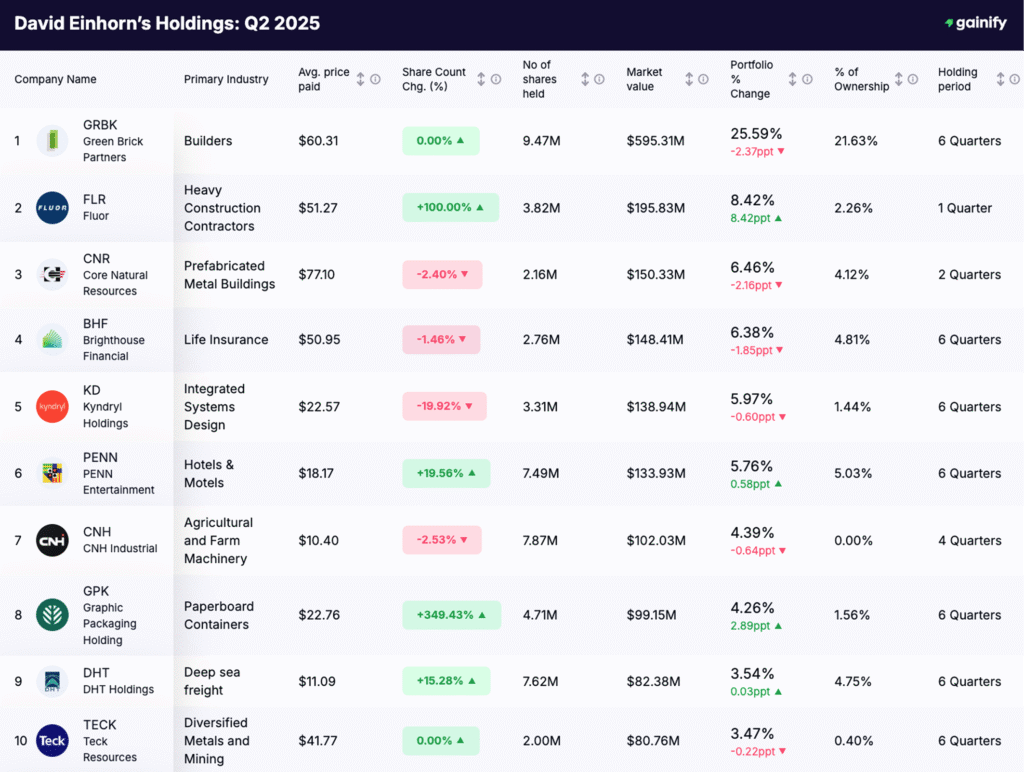This screenshot has width=1024, height=772.
Task: Select the 5.03% ownership cell
Action: (852, 473)
